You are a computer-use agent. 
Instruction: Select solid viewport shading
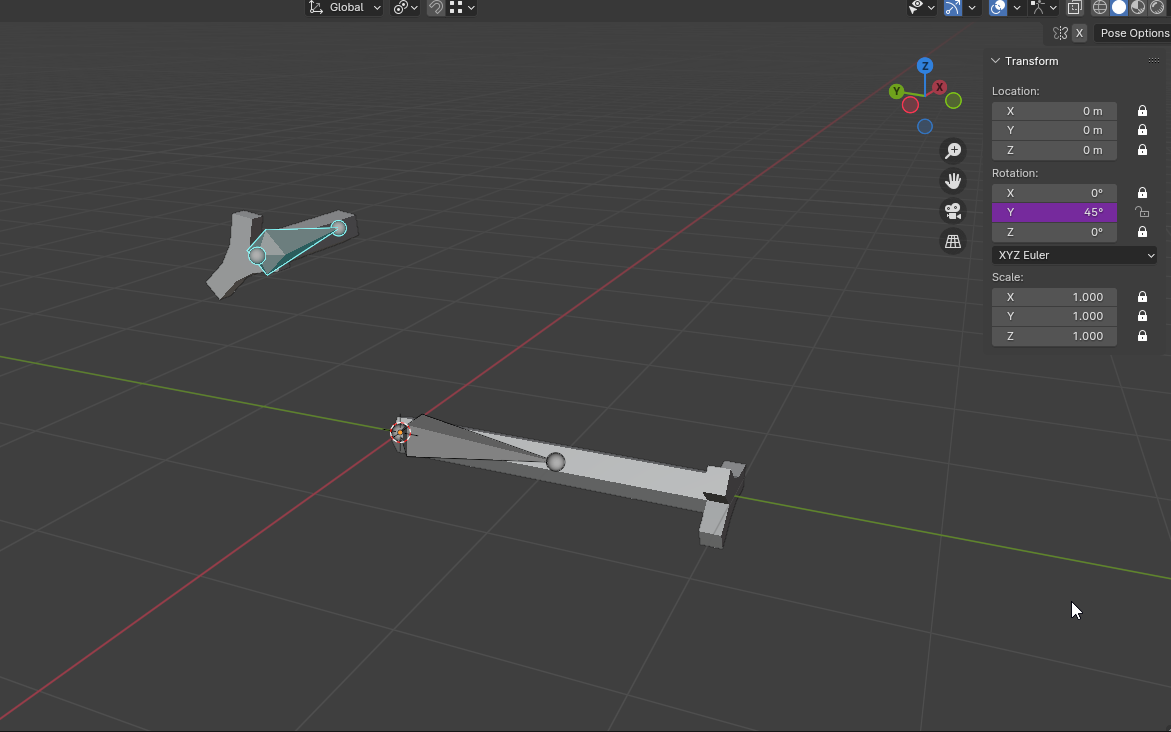(1119, 7)
